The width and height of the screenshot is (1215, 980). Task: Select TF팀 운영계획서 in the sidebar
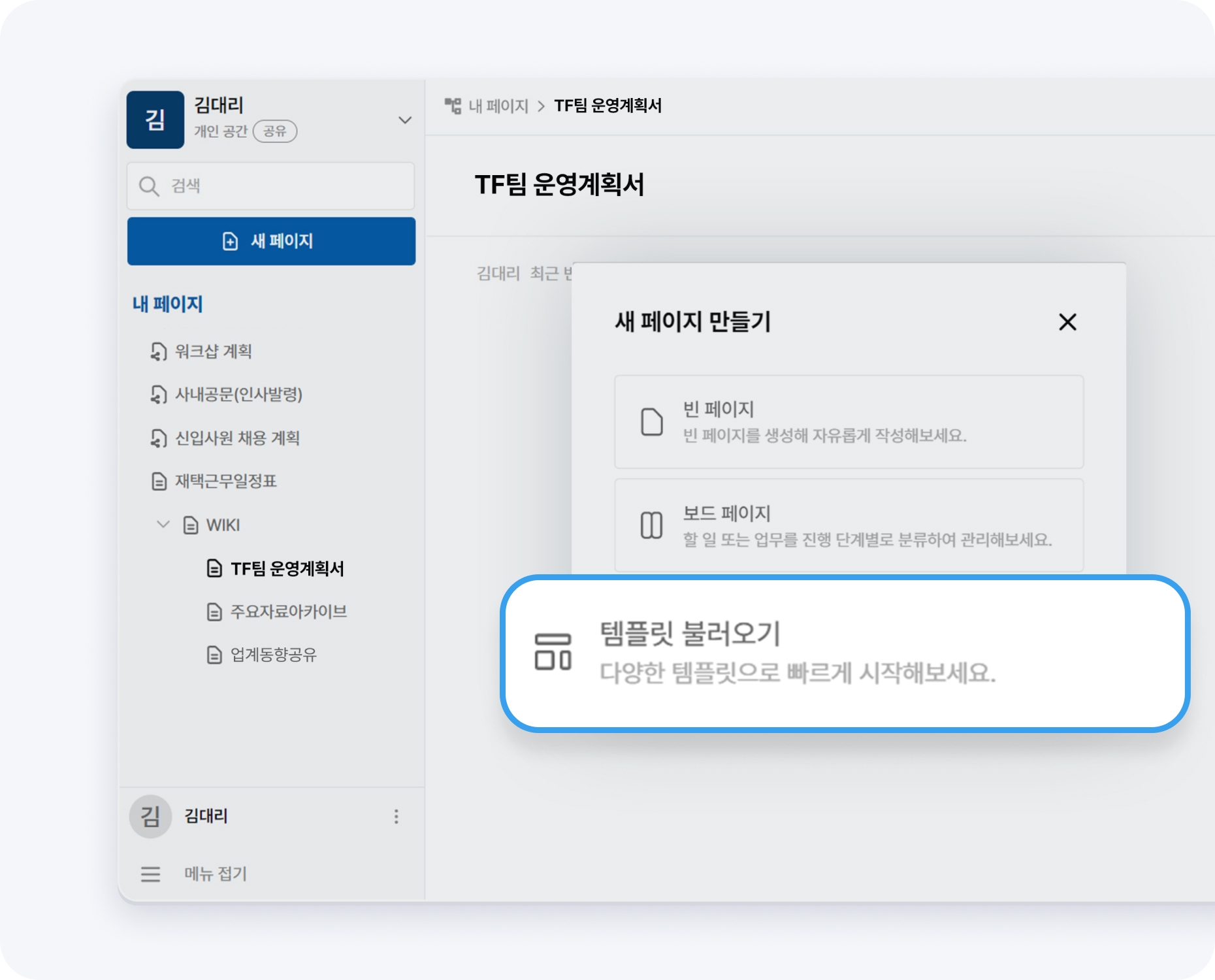click(x=287, y=568)
